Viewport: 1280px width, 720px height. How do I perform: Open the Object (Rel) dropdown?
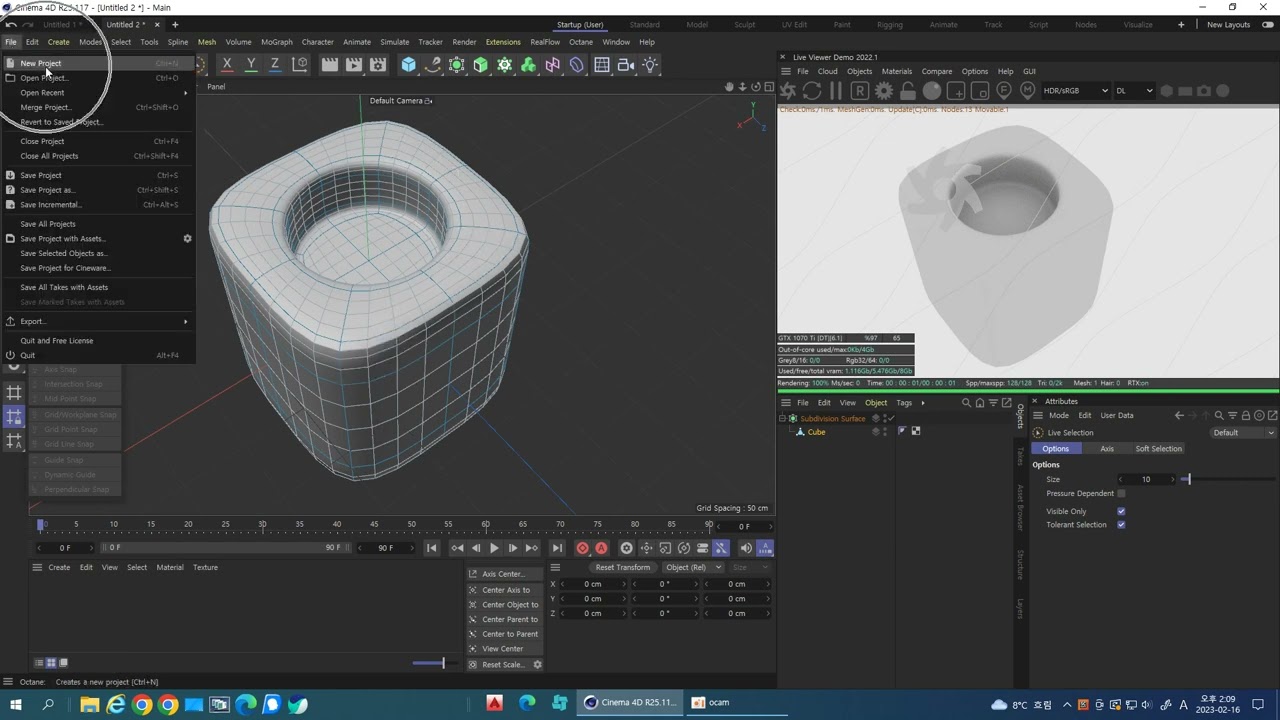694,567
